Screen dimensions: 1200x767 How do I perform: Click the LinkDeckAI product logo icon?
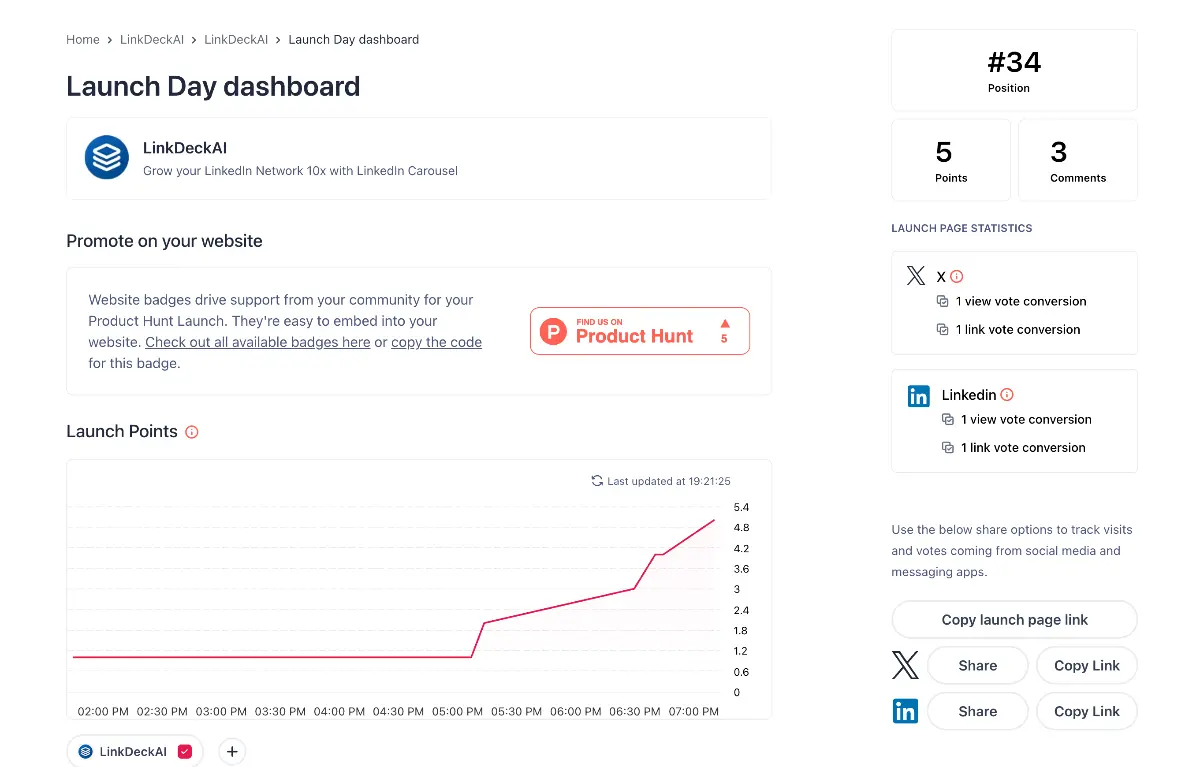(x=107, y=158)
